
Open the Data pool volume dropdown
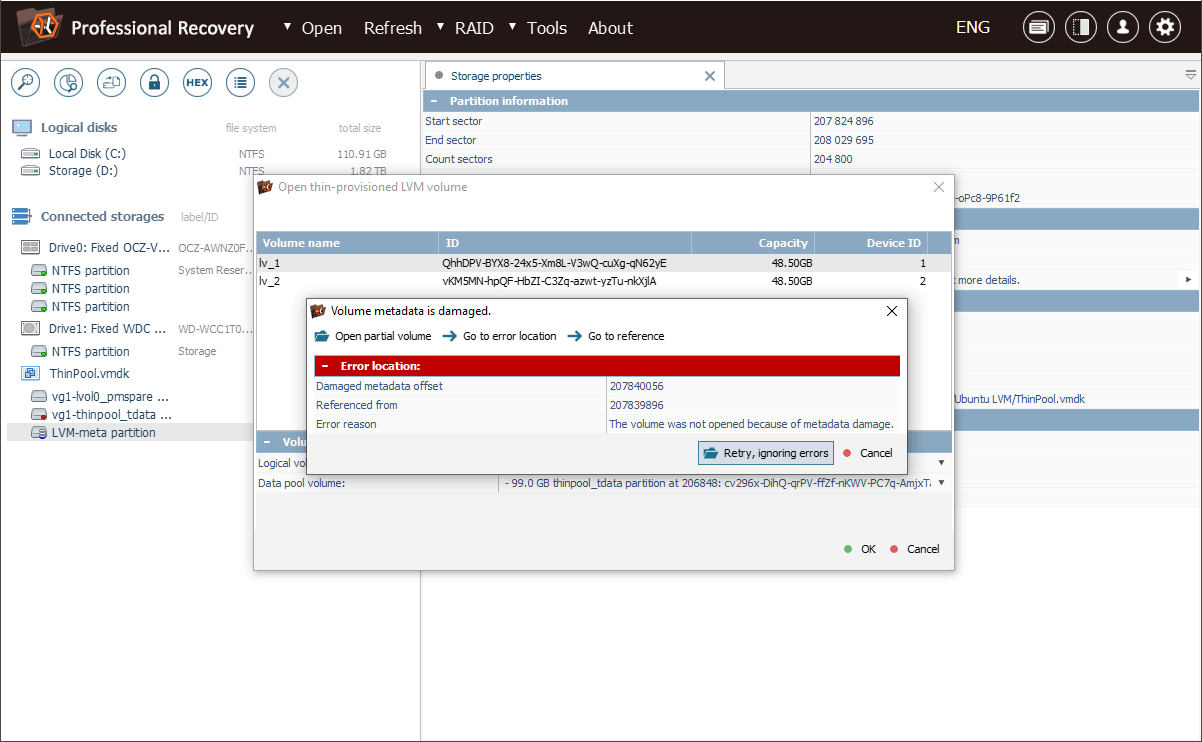(941, 483)
